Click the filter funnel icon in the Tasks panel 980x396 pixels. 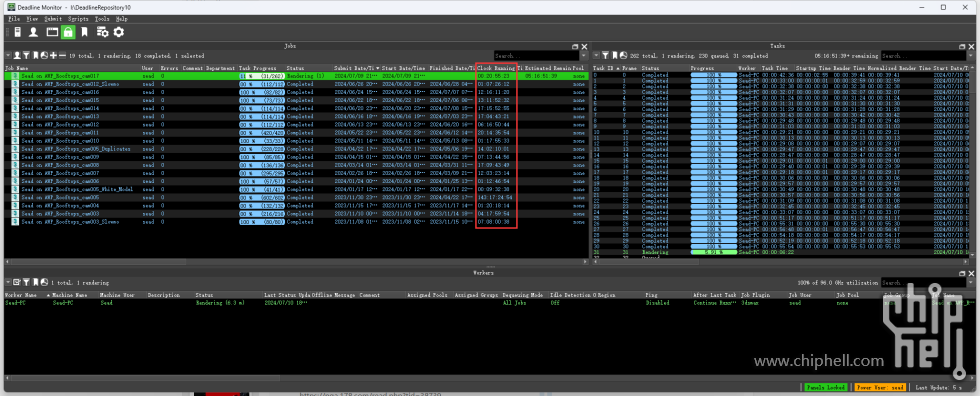tap(605, 56)
